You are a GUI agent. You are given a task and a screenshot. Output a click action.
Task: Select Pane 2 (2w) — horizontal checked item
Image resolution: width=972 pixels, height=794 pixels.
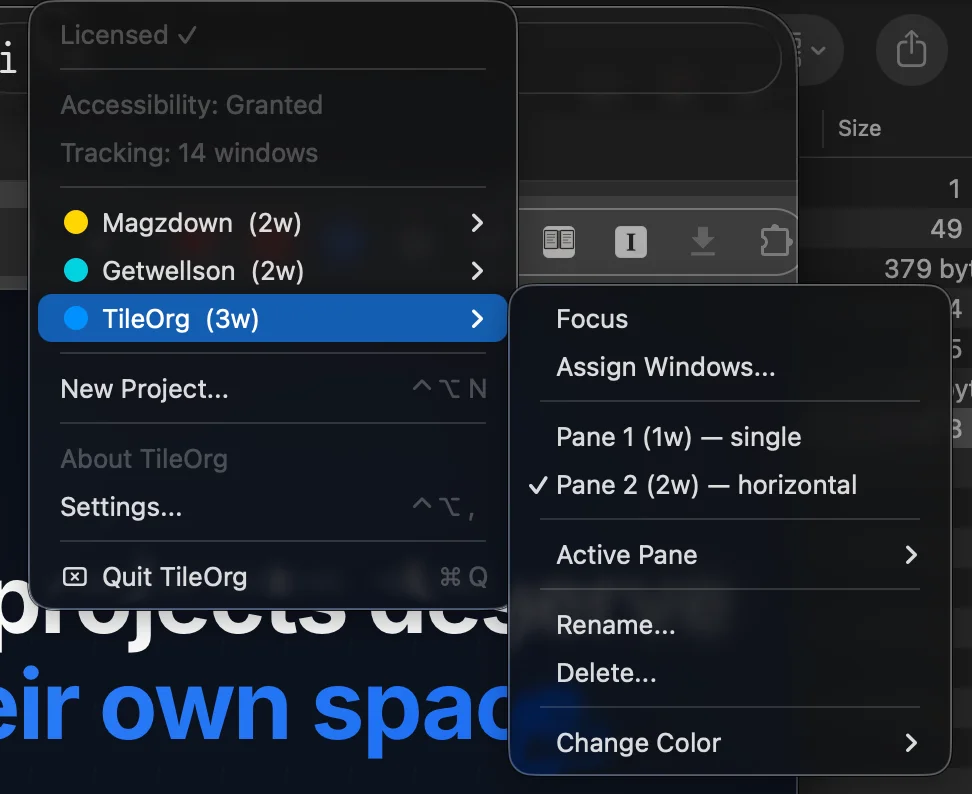coord(706,485)
